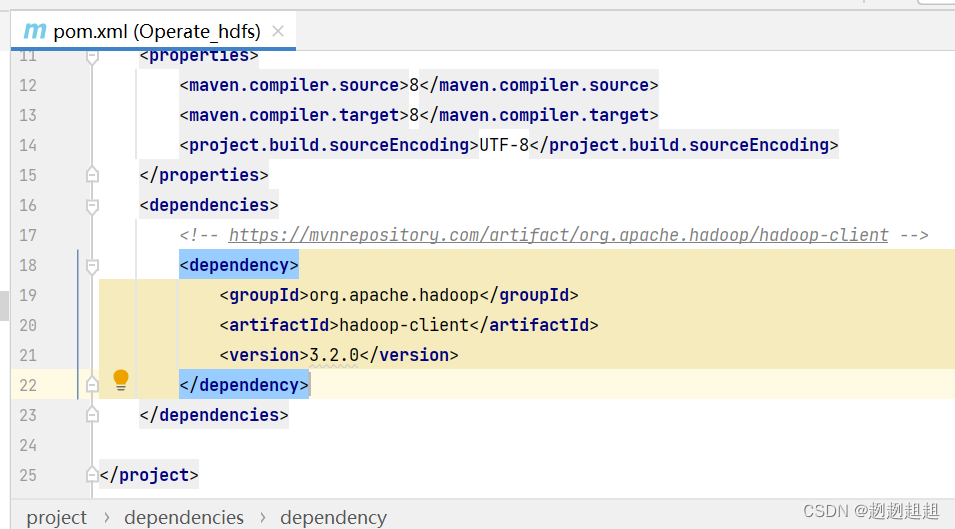Toggle fold marker at closing properties line 15
This screenshot has height=529, width=955.
point(92,175)
